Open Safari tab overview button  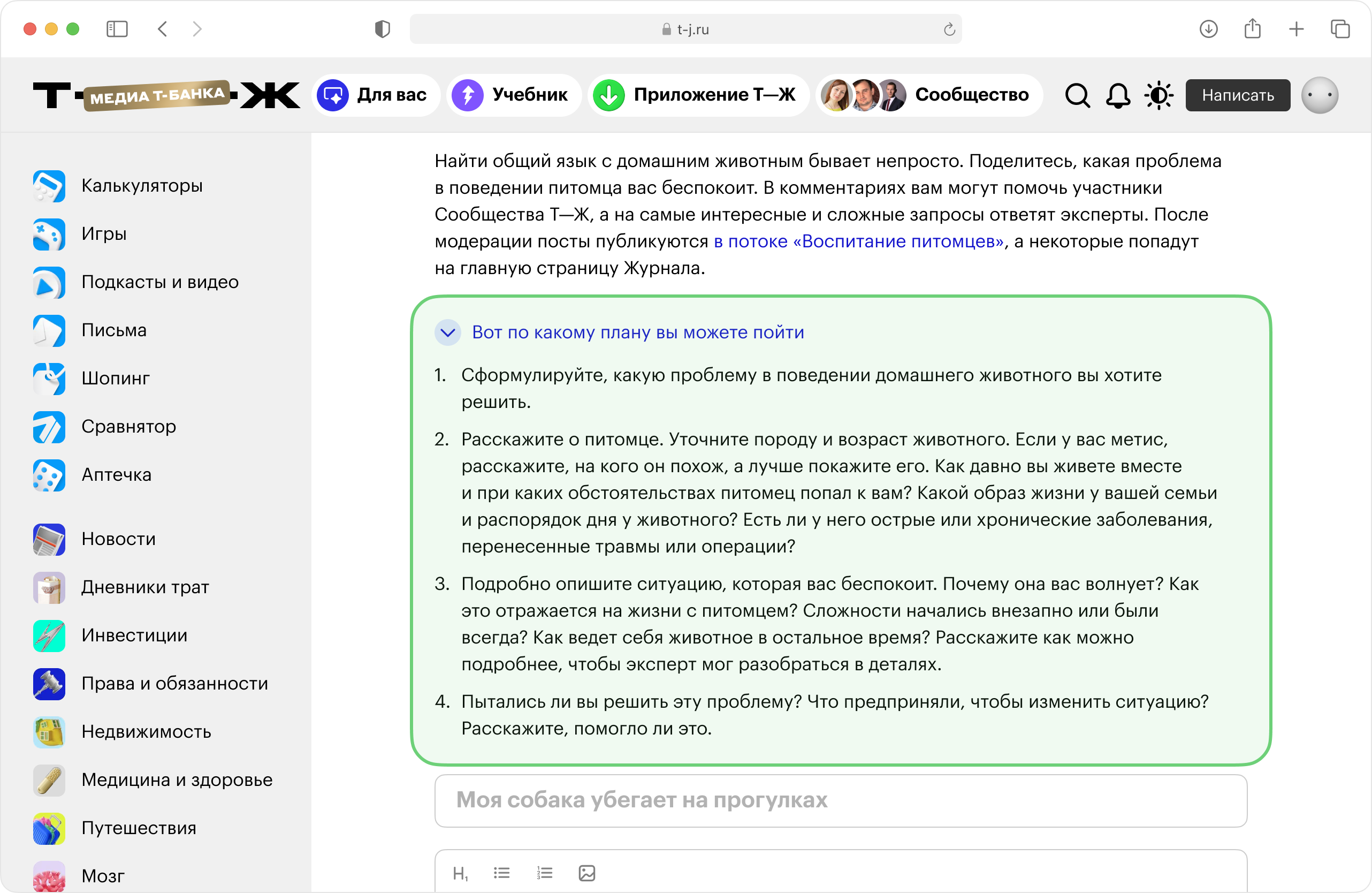pos(1340,29)
